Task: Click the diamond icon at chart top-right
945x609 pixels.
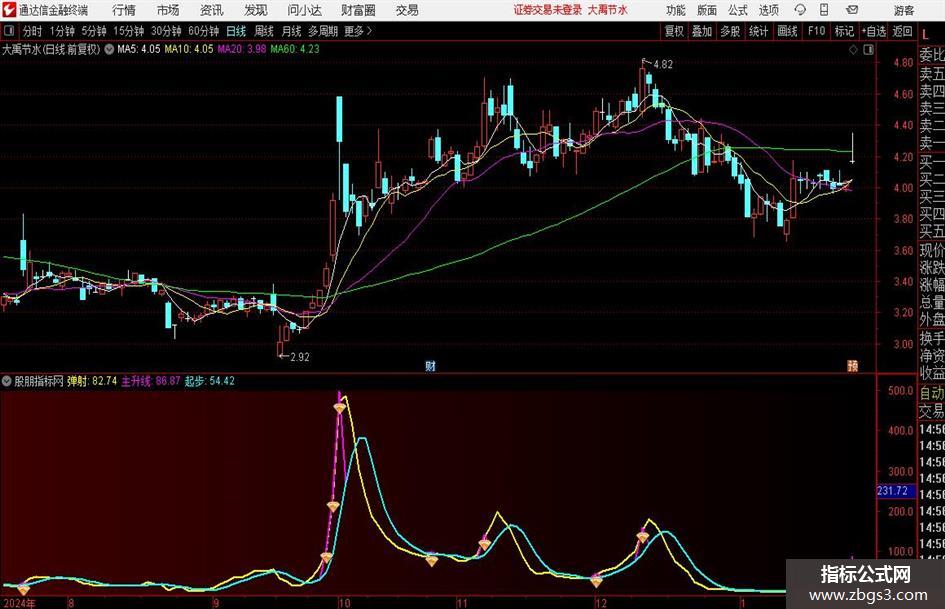Action: click(853, 50)
